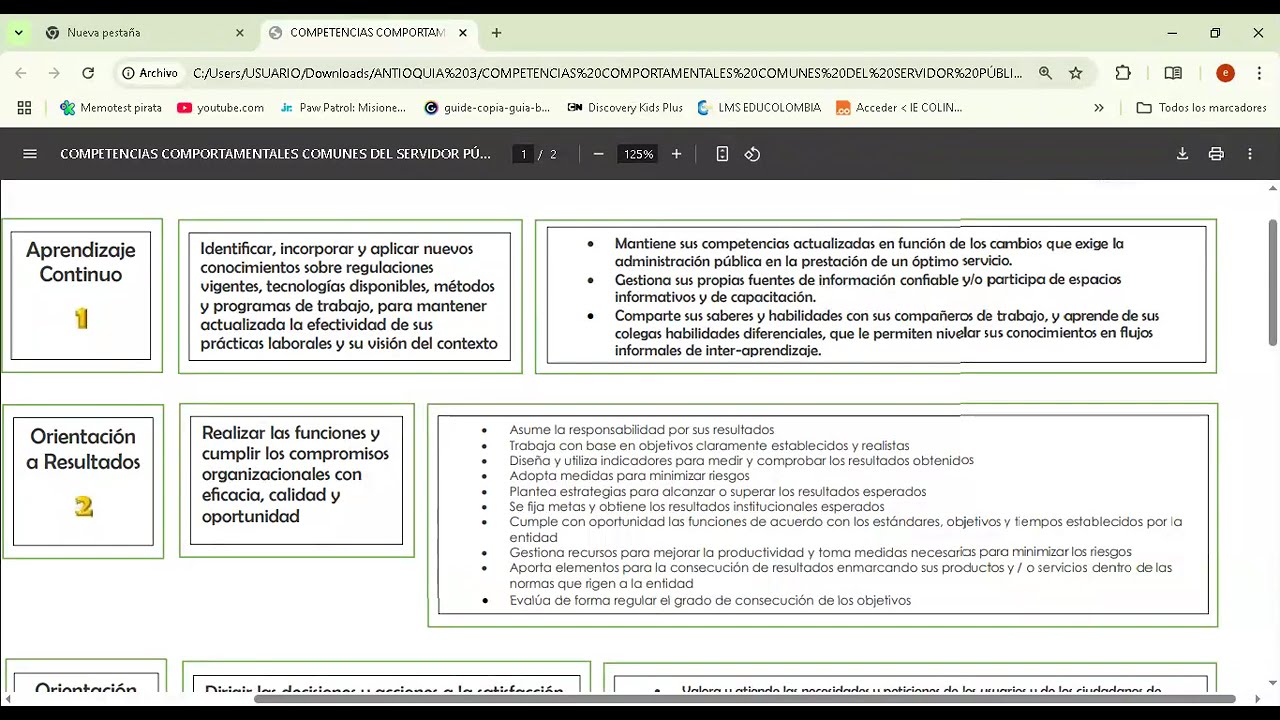Open the tab search dropdown arrow
1280x720 pixels.
click(x=18, y=33)
